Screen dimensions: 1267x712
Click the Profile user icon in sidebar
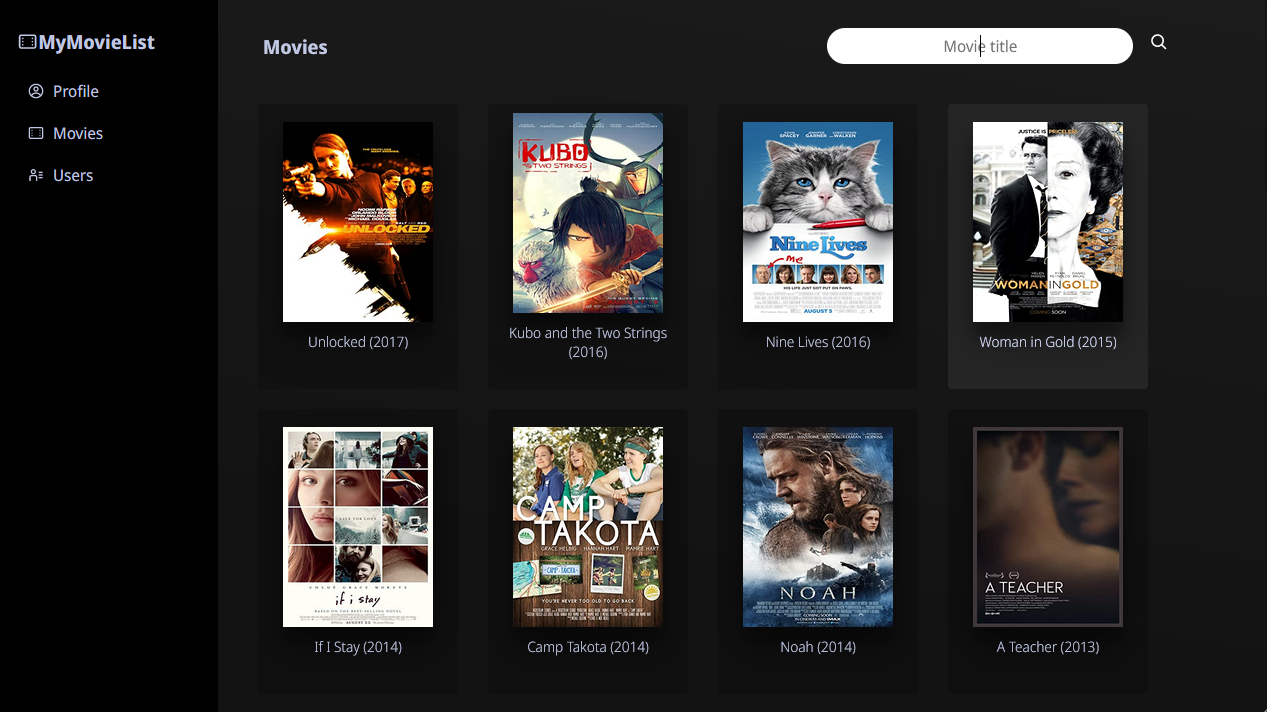point(36,91)
